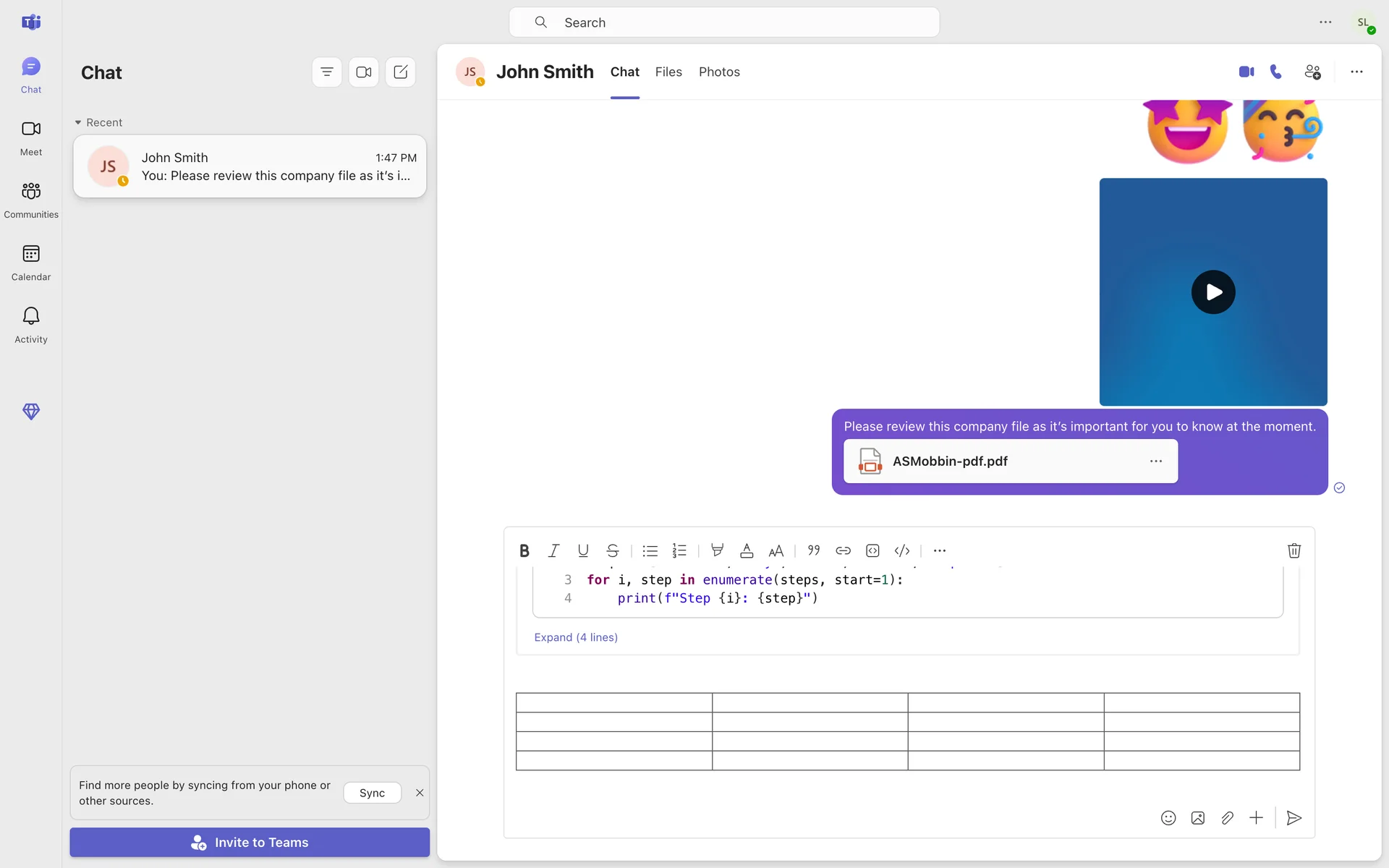1389x868 pixels.
Task: Switch to the Photos tab
Action: coord(719,72)
